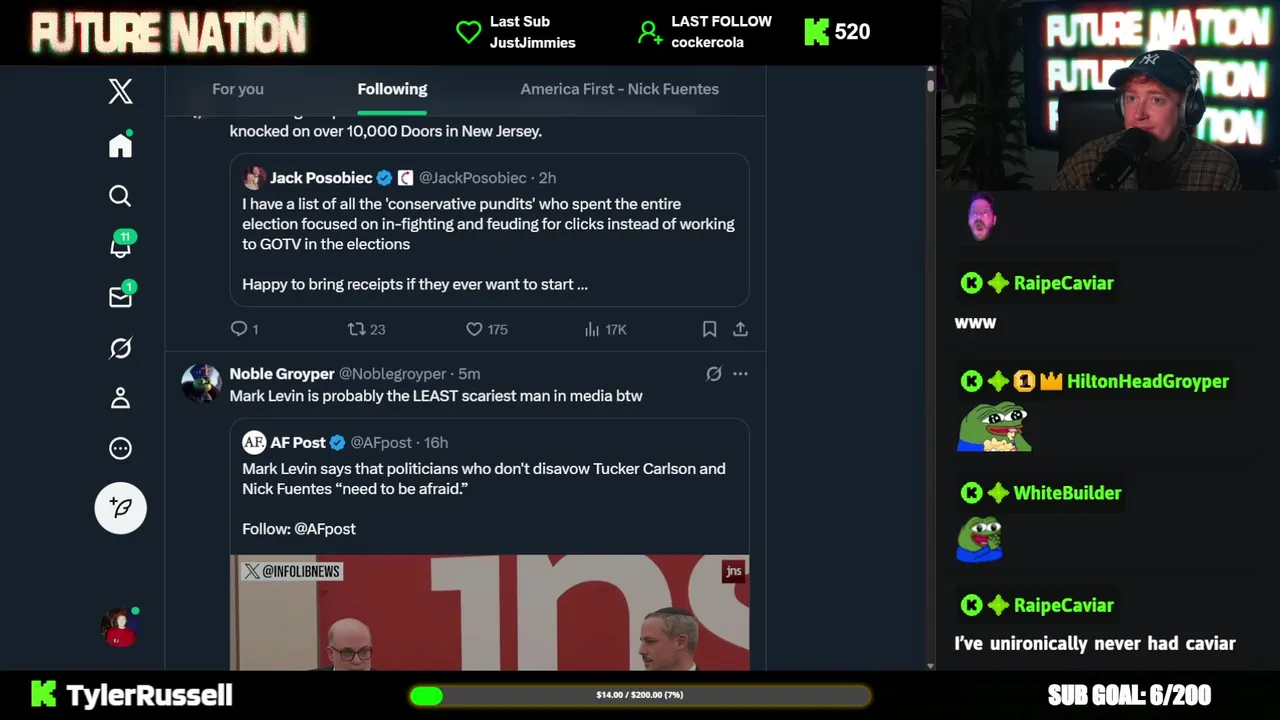This screenshot has width=1280, height=720.
Task: Click the streamer webcam feed
Action: [1109, 95]
